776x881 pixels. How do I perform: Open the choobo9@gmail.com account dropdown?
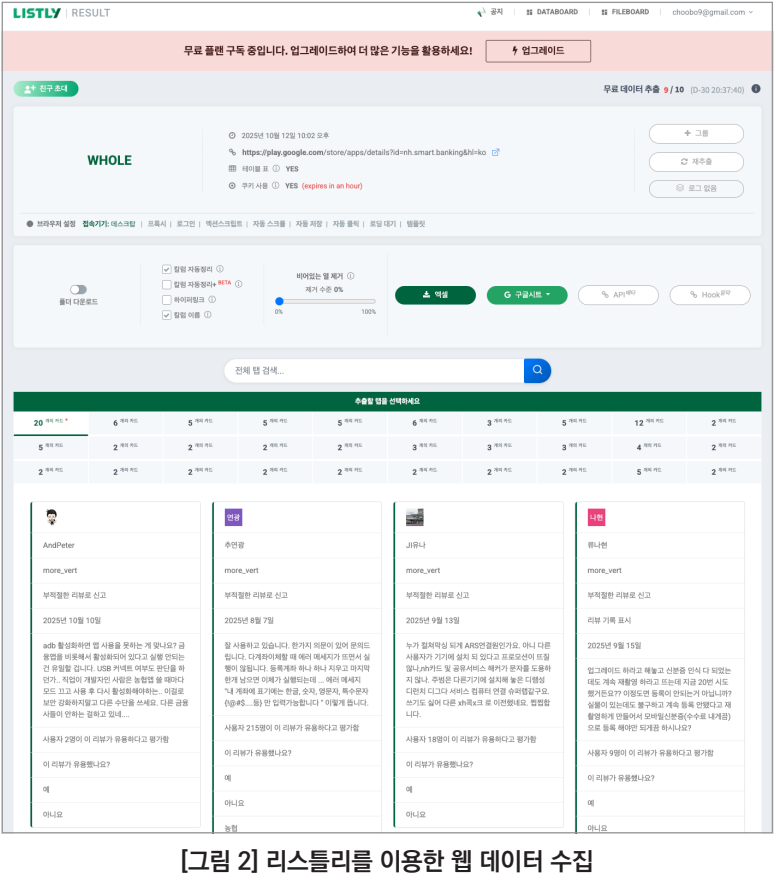pyautogui.click(x=712, y=12)
